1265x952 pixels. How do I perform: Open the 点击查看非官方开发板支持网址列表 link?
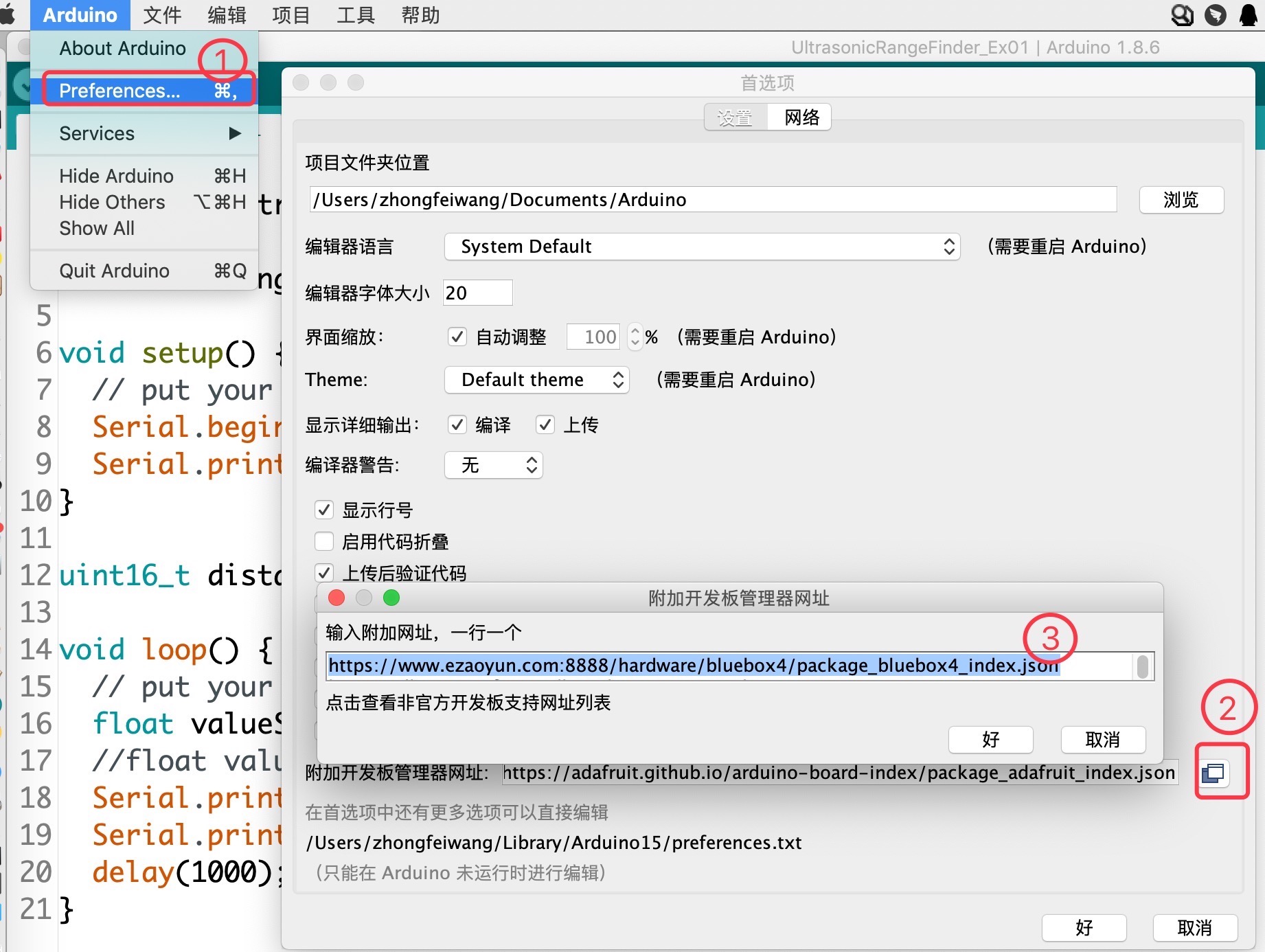pyautogui.click(x=468, y=703)
